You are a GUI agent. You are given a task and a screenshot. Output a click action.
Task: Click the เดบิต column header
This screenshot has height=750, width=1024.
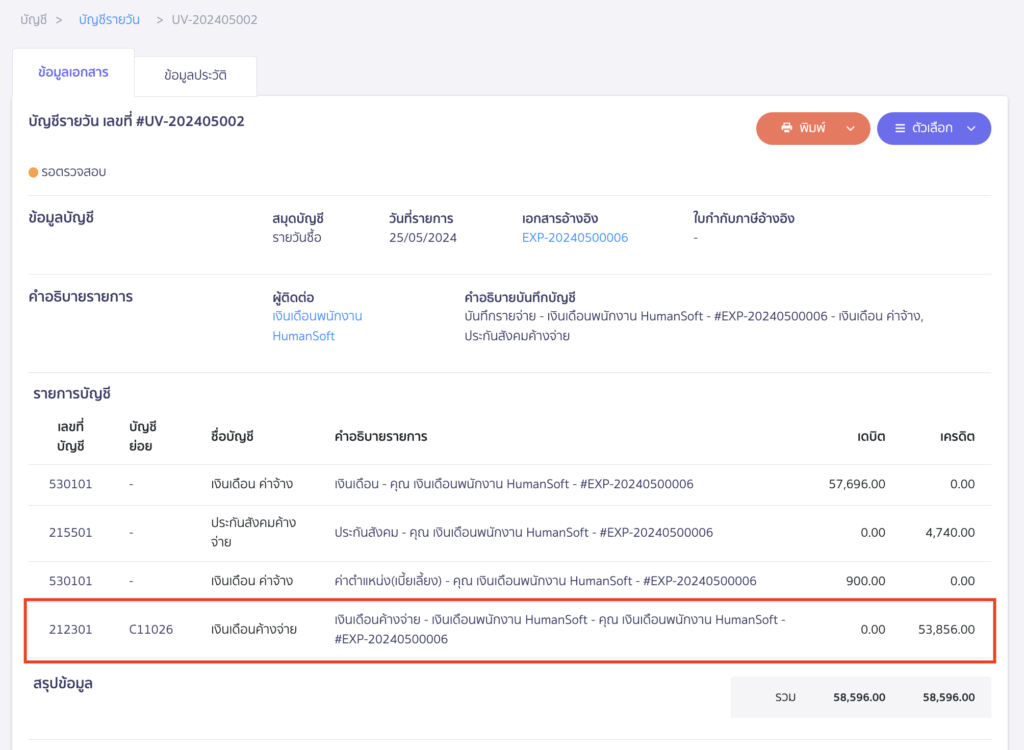pyautogui.click(x=870, y=437)
